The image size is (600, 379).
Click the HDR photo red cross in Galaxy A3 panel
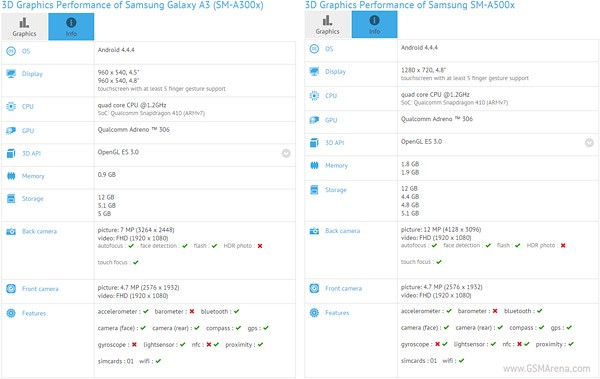(260, 246)
